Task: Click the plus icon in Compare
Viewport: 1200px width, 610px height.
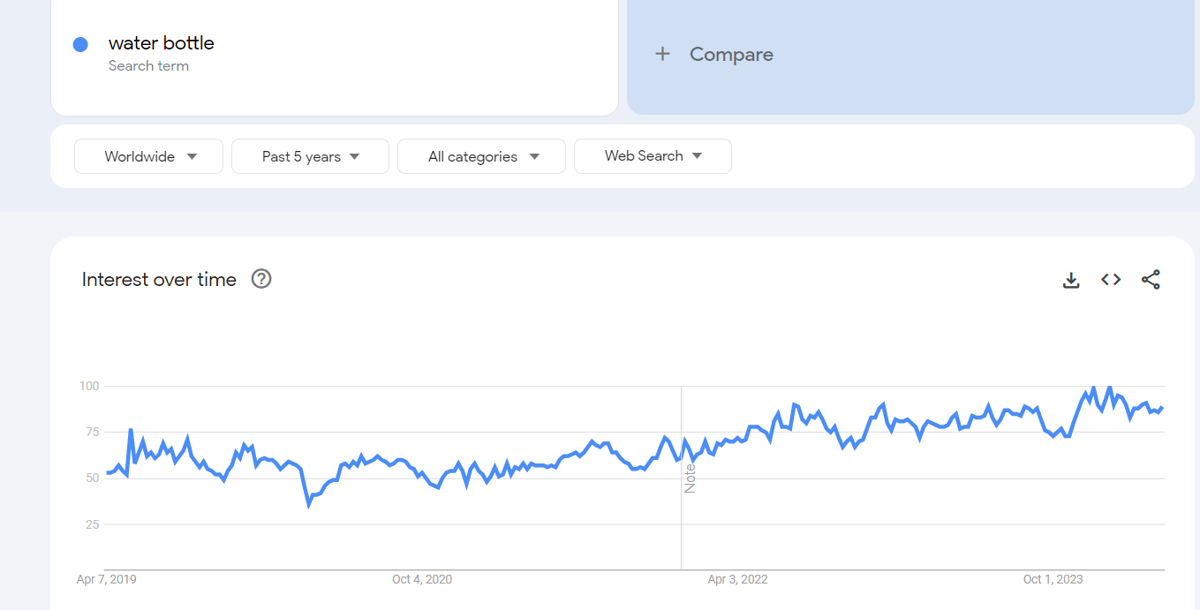Action: (x=662, y=54)
